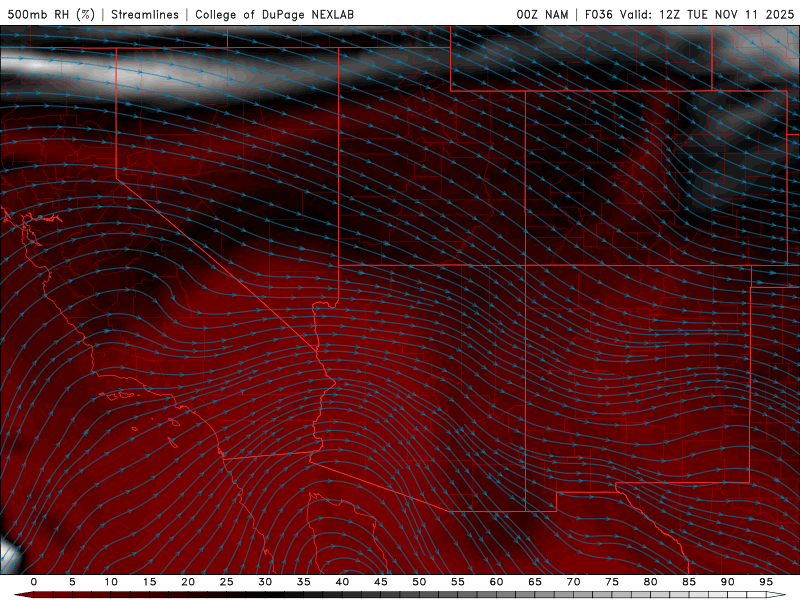Click the color scale label "90"
The height and width of the screenshot is (600, 800).
(727, 582)
